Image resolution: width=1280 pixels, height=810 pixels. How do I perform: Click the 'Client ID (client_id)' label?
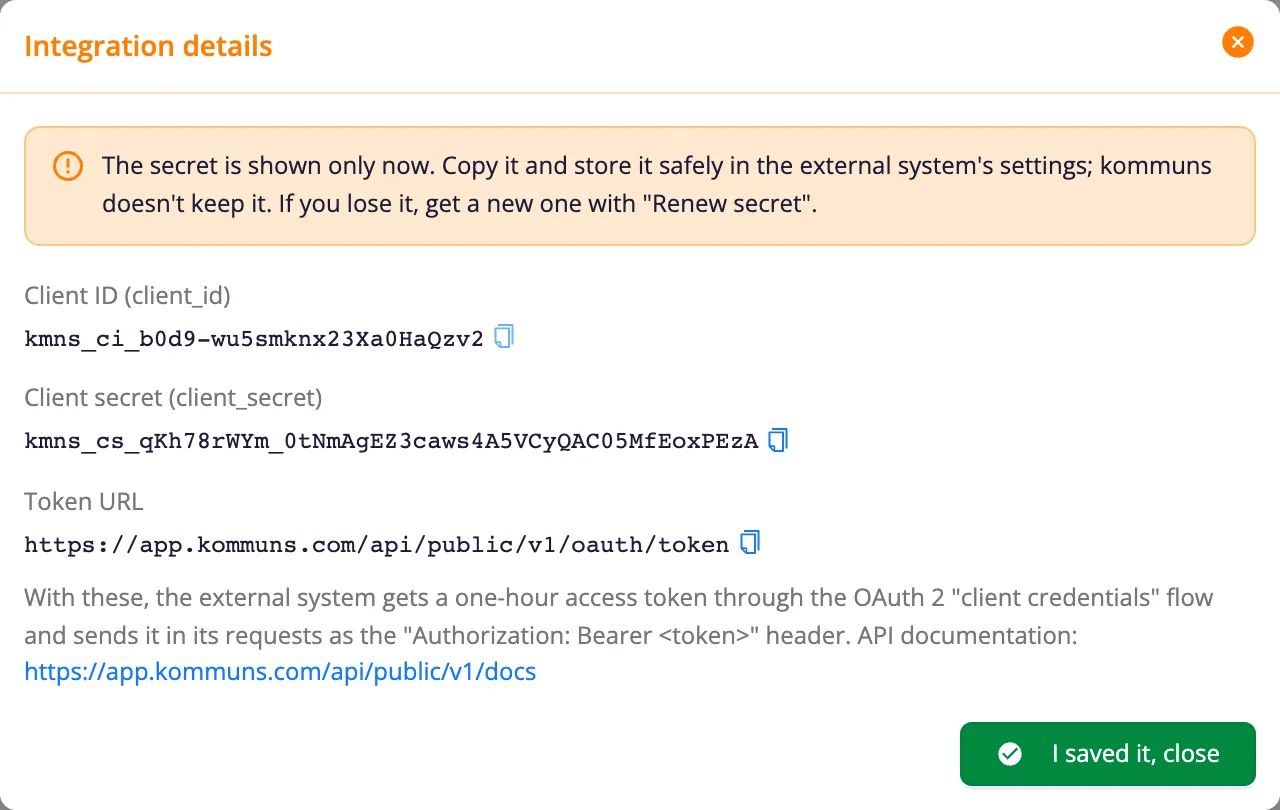[x=128, y=295]
